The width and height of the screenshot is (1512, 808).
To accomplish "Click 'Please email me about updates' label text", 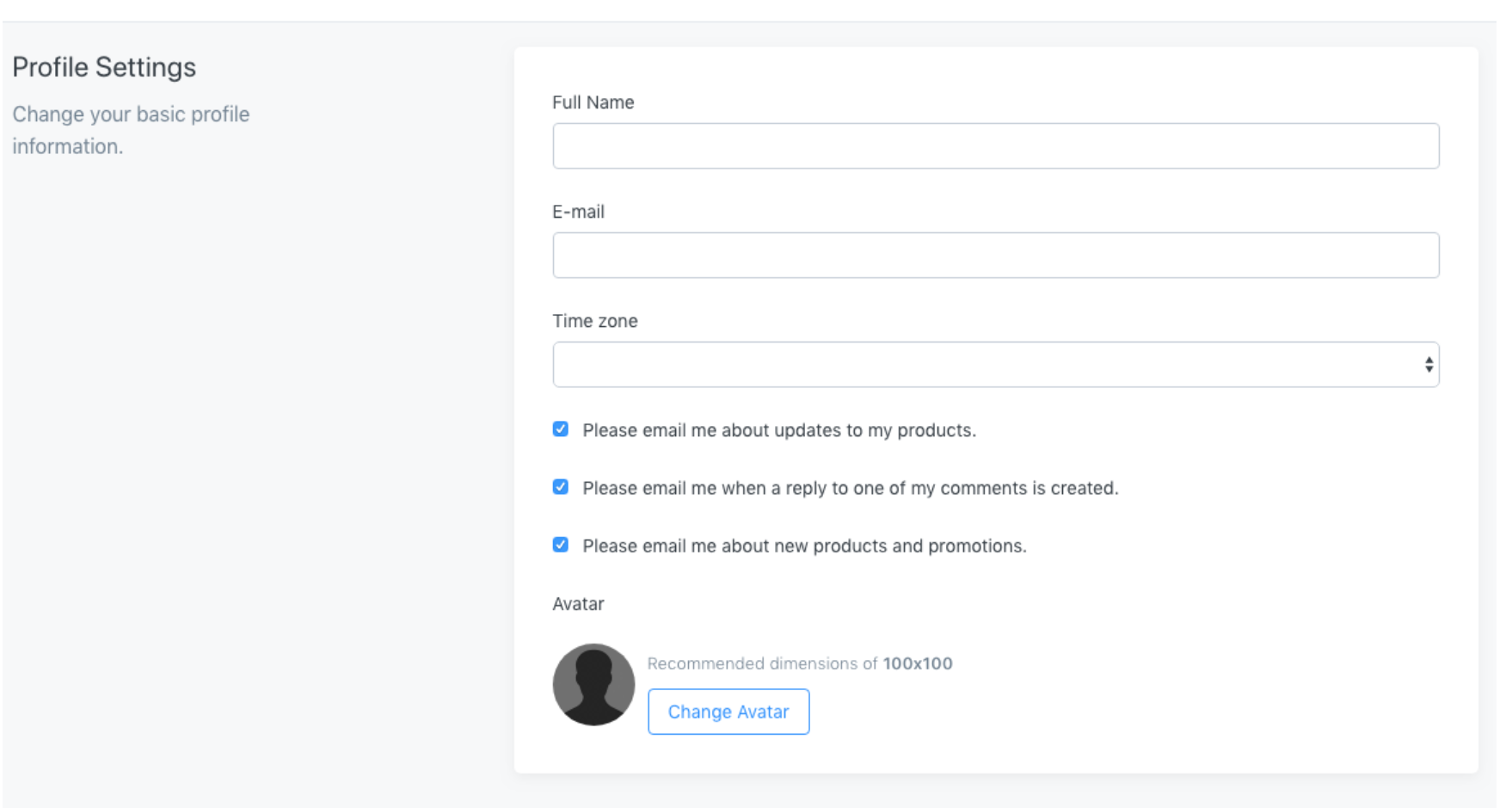I will click(778, 430).
